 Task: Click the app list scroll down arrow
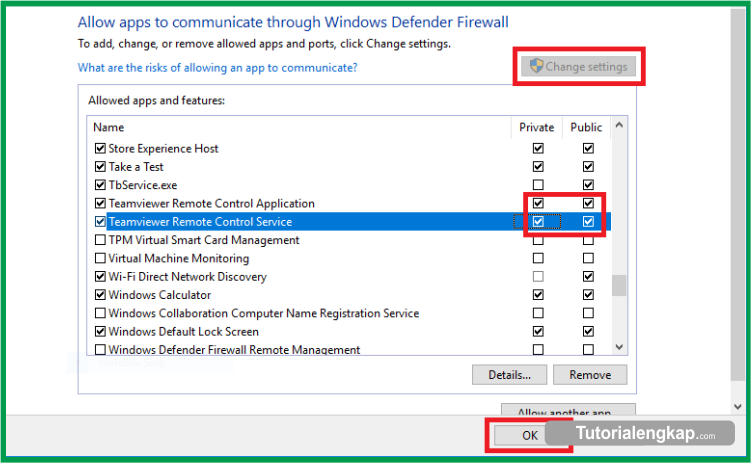619,347
